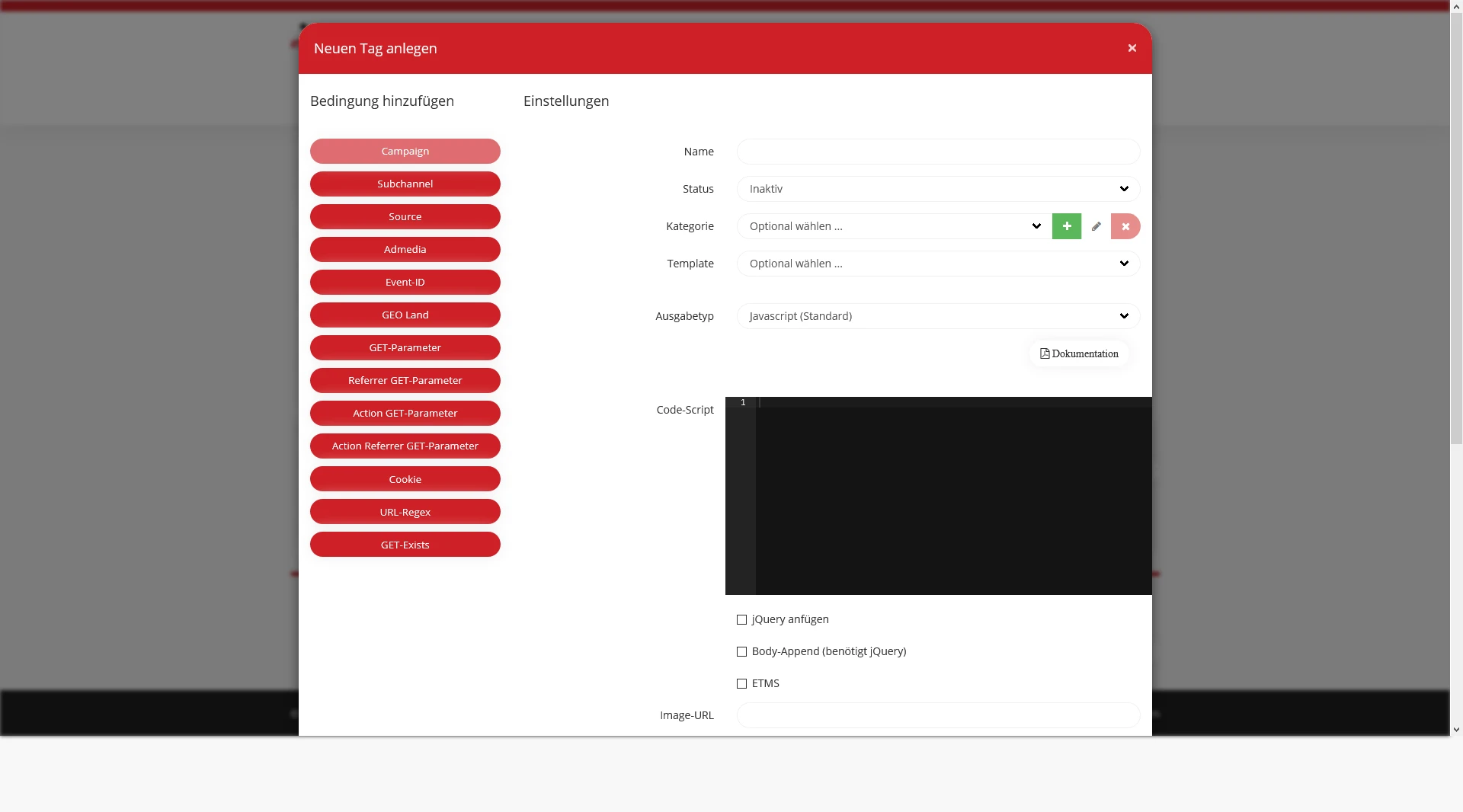Open the Template dropdown
Screen dimensions: 1463x812
937,264
